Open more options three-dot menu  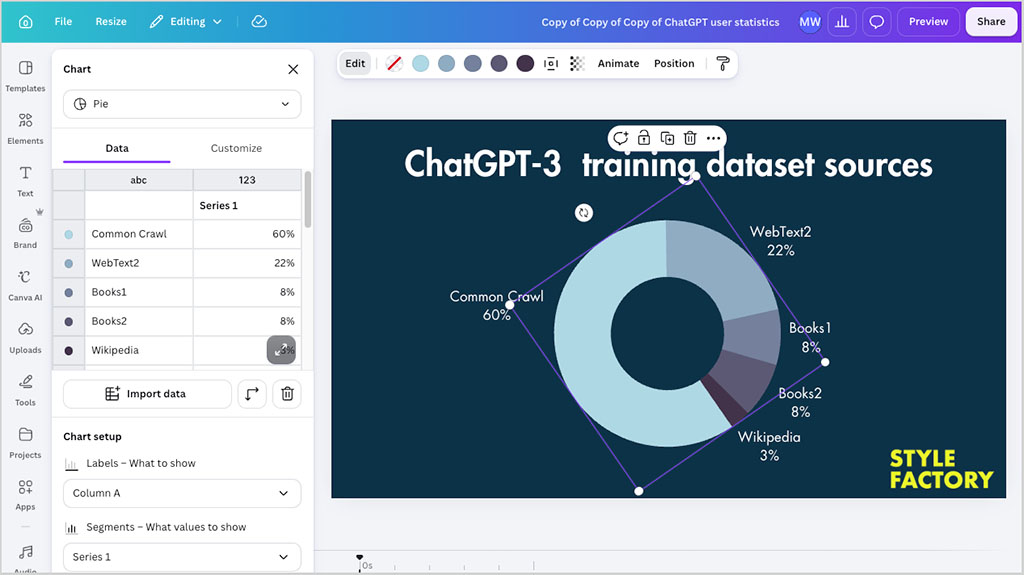[x=714, y=138]
